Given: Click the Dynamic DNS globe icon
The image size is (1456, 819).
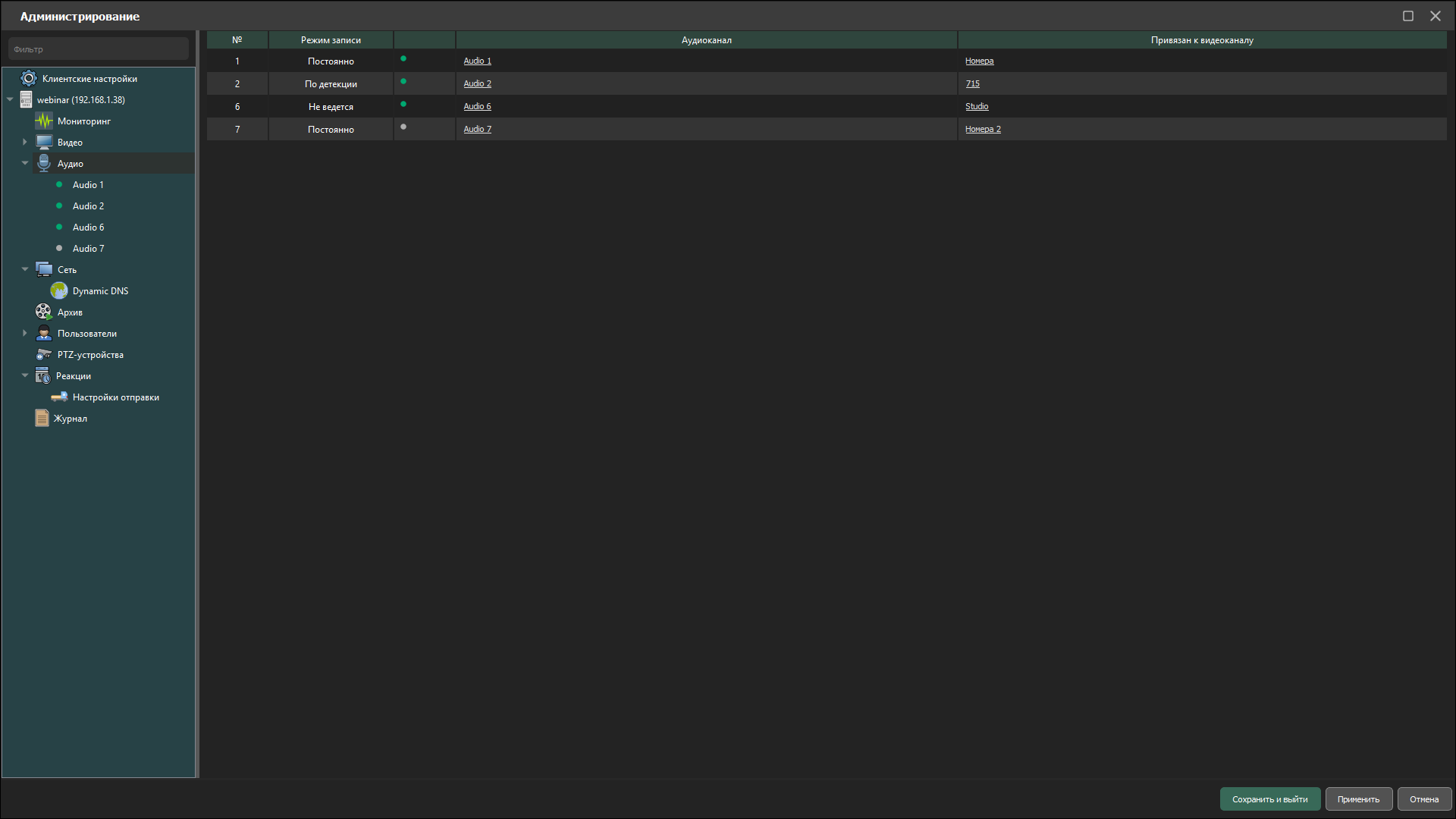Looking at the screenshot, I should 59,291.
